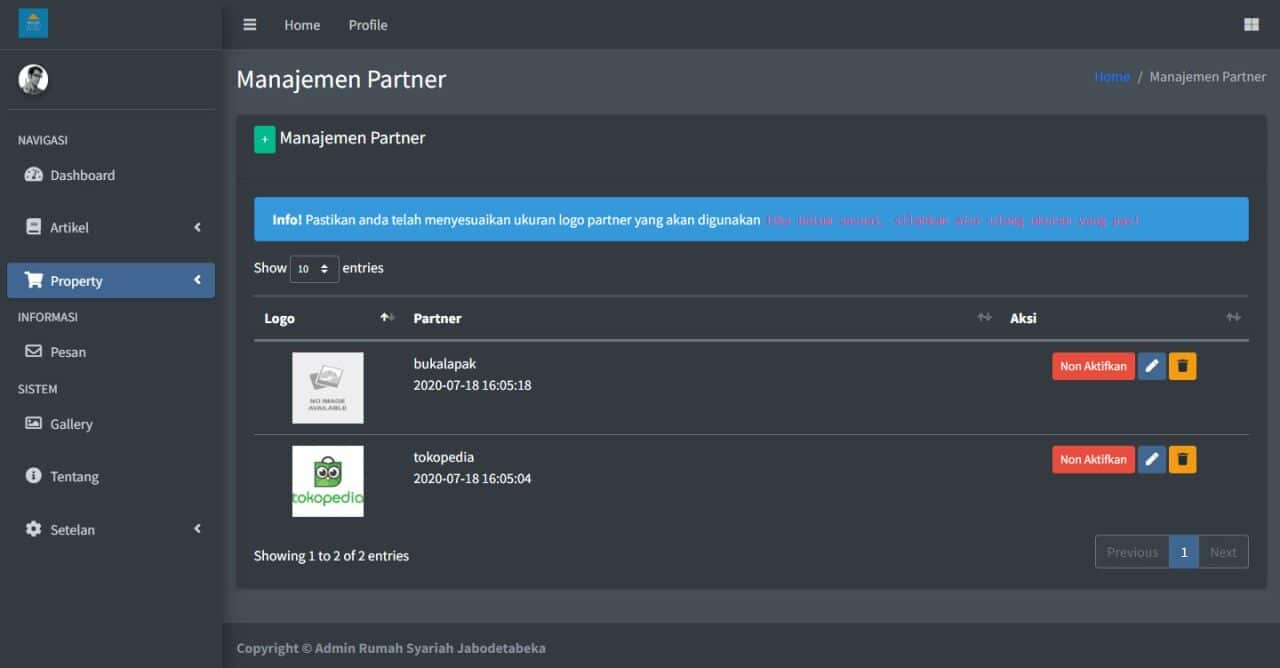
Task: Open the Show entries count dropdown
Action: pyautogui.click(x=314, y=269)
